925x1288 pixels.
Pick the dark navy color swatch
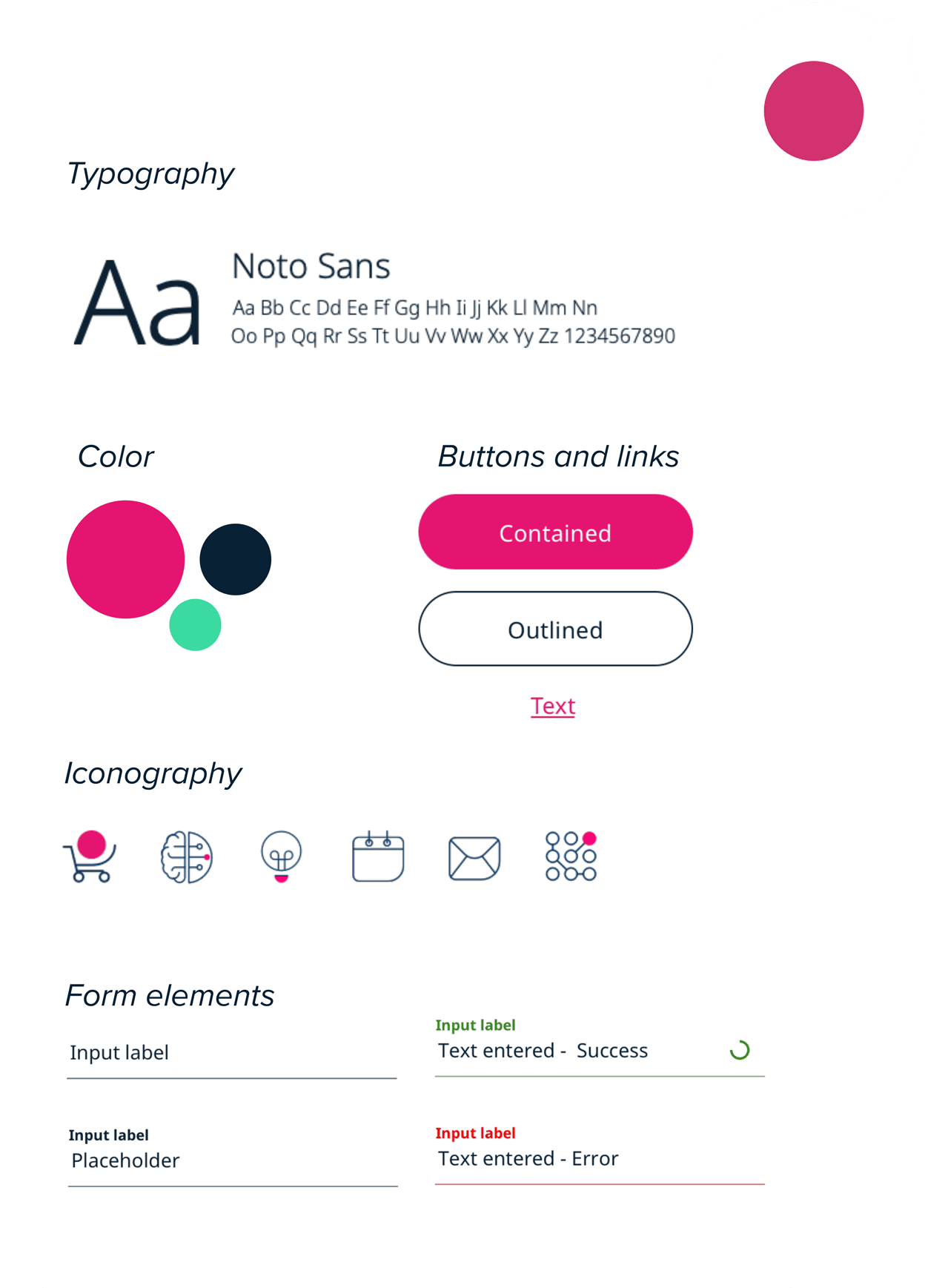pos(235,559)
